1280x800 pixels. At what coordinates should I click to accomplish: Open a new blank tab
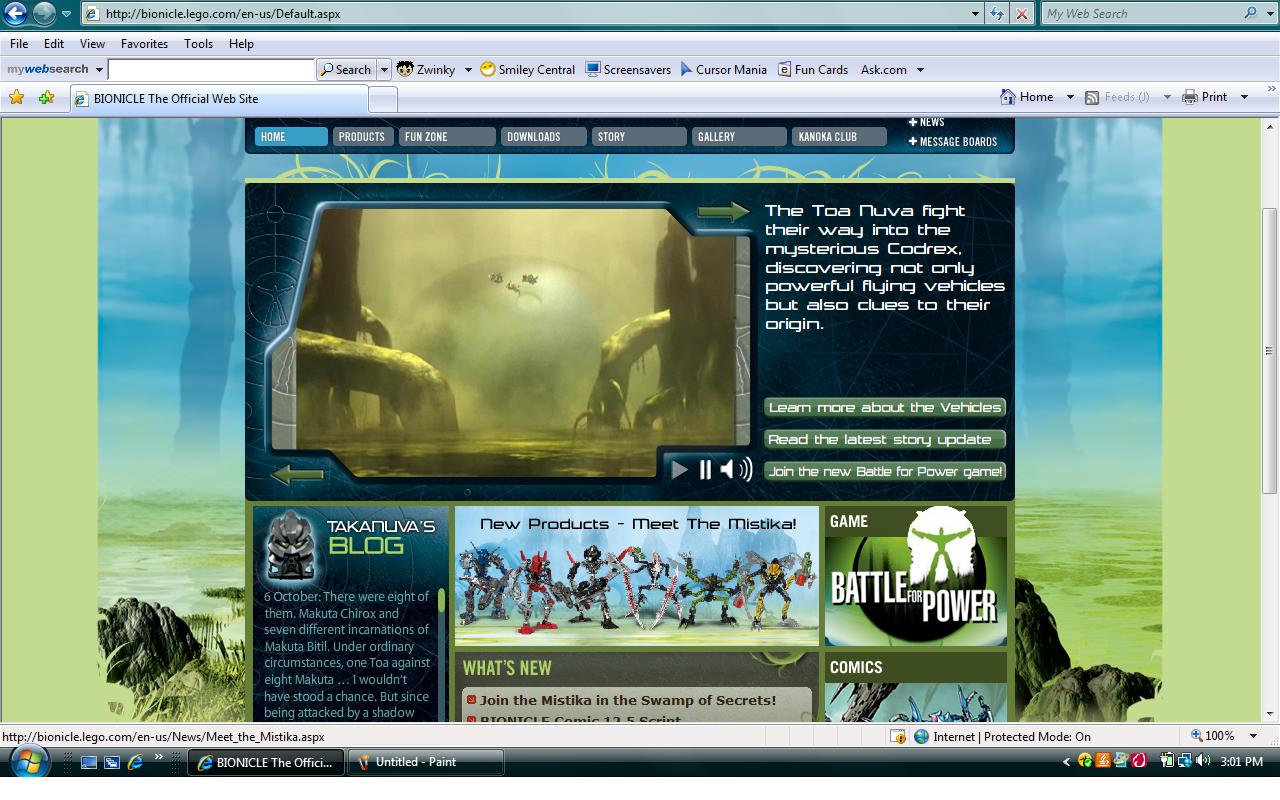[x=383, y=99]
